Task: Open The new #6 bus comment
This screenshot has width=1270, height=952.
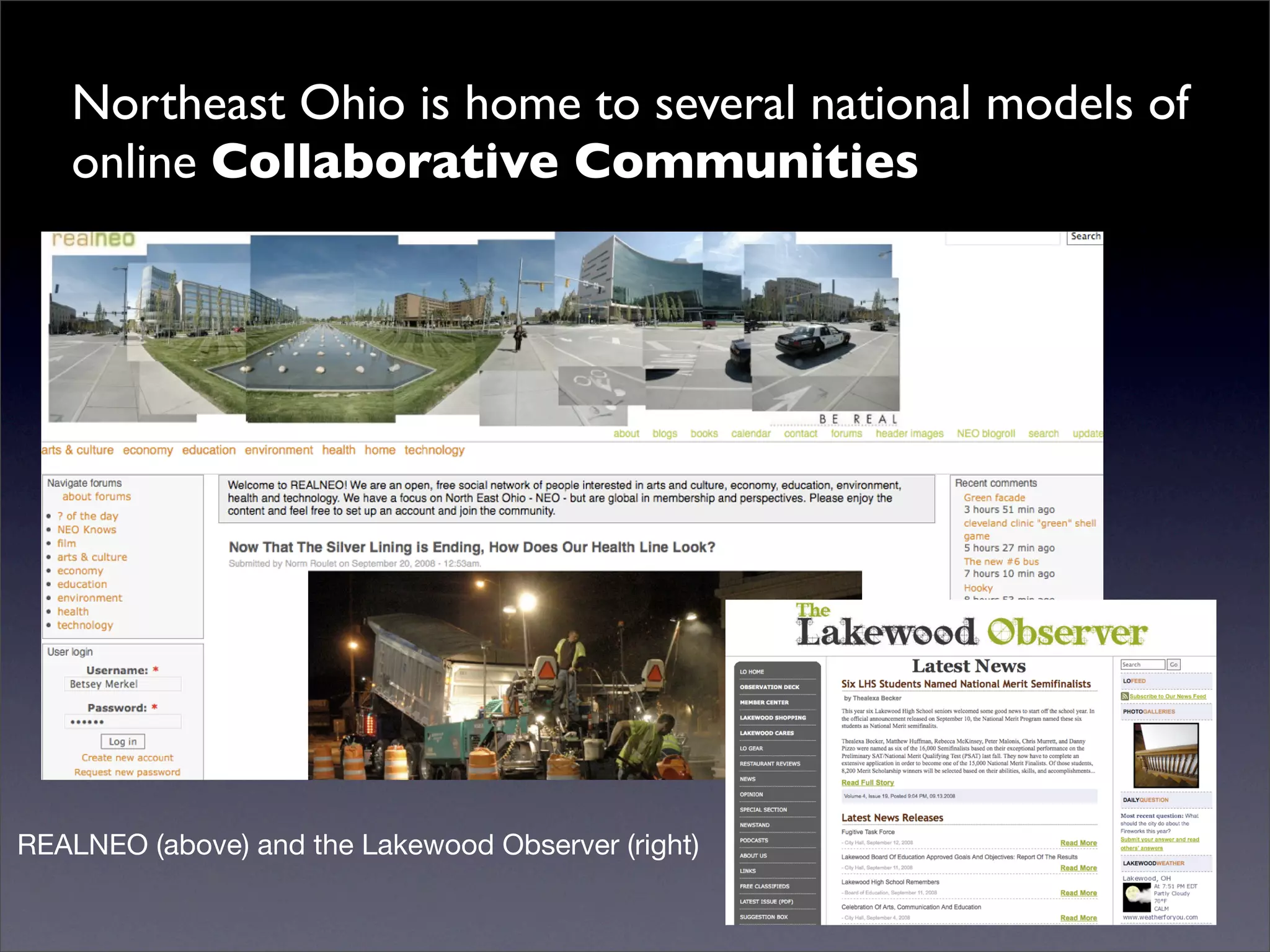Action: pyautogui.click(x=1001, y=562)
